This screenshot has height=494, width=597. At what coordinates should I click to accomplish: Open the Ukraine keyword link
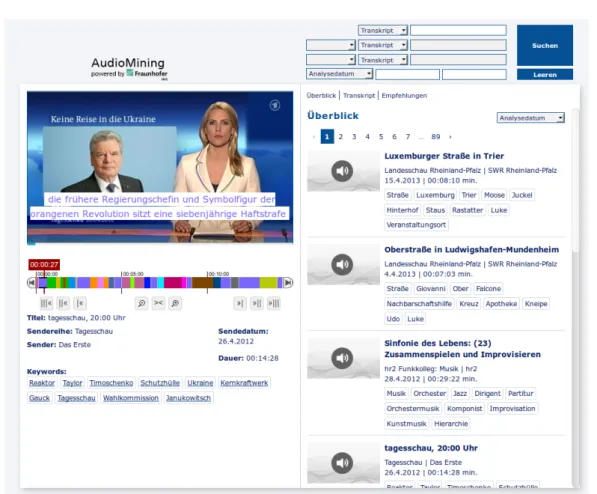tap(200, 383)
